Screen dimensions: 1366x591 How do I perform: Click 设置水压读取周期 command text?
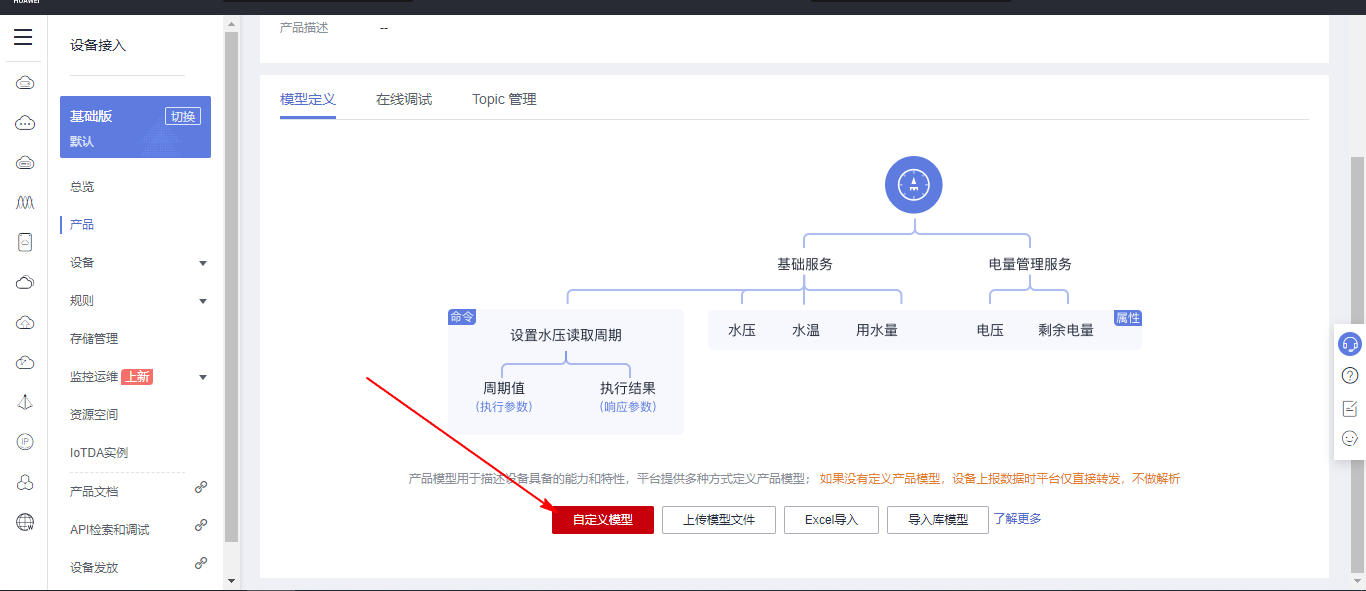[566, 336]
